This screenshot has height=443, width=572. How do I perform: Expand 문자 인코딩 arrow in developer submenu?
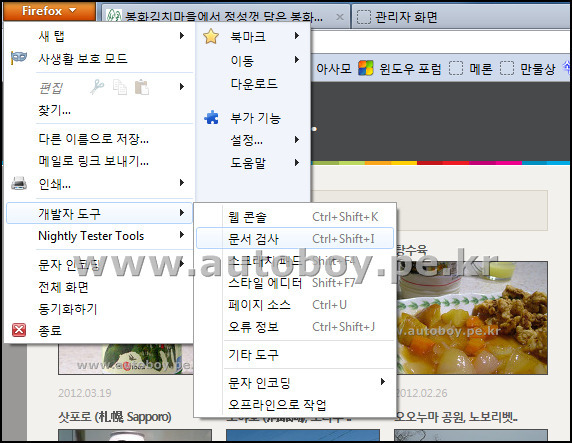click(x=383, y=382)
